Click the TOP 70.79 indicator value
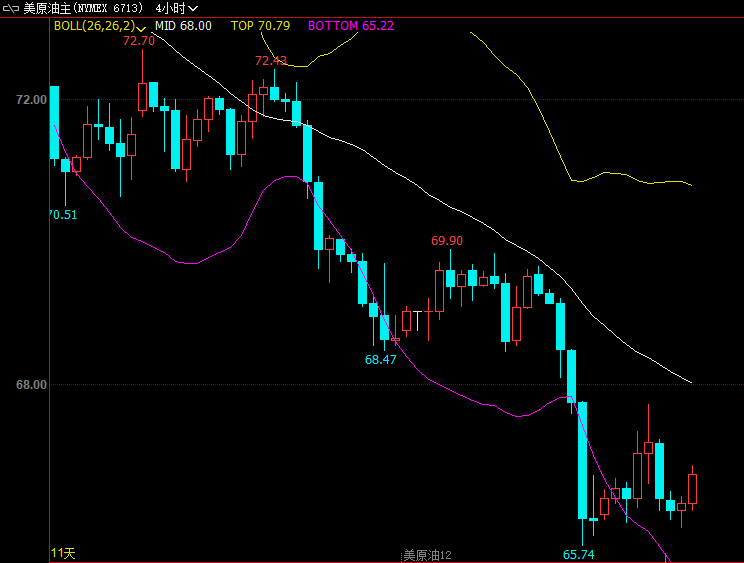This screenshot has height=563, width=744. click(x=260, y=26)
